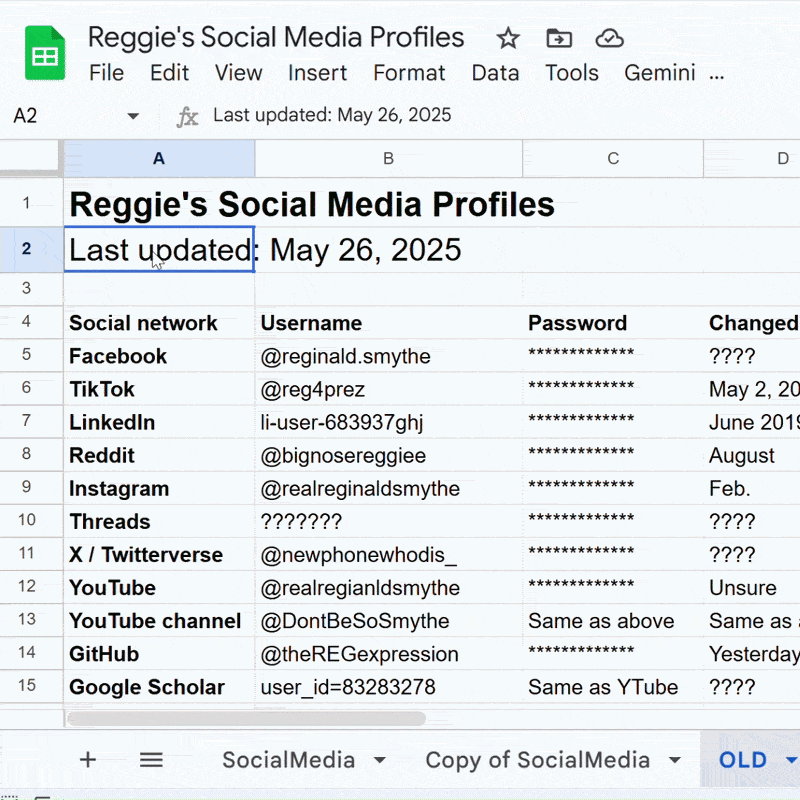
Task: Open the all-sheets list hamburger icon
Action: [150, 760]
